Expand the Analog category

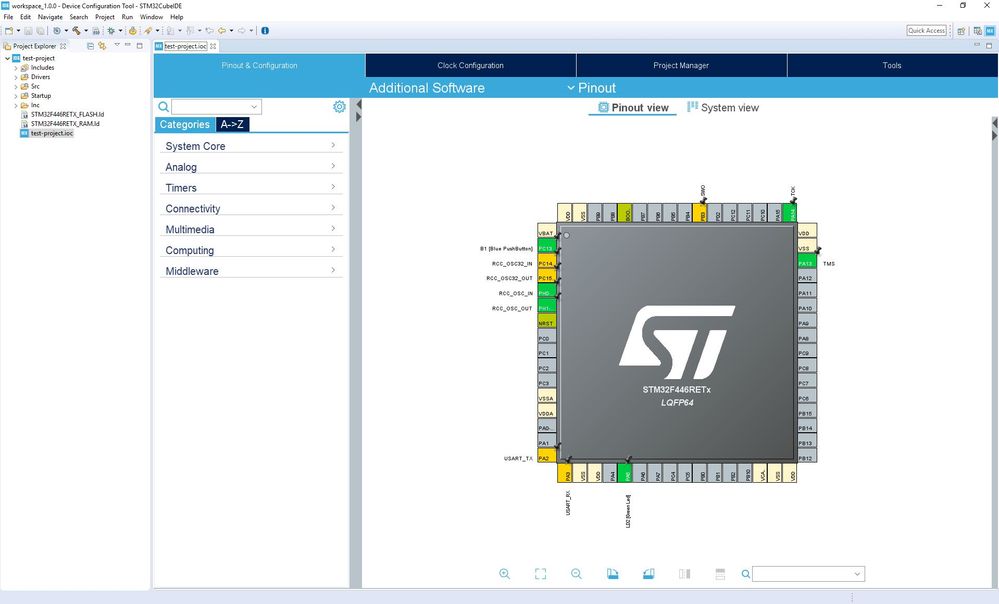coord(251,167)
